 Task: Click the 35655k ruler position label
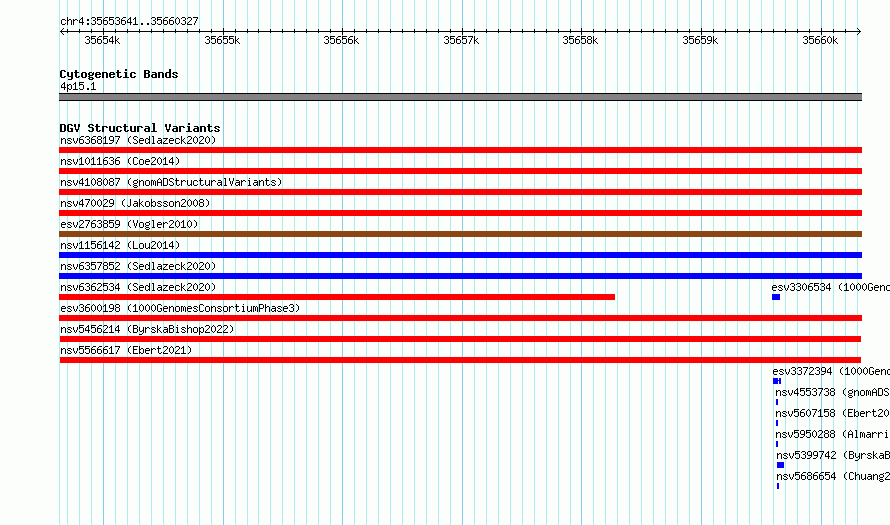222,40
